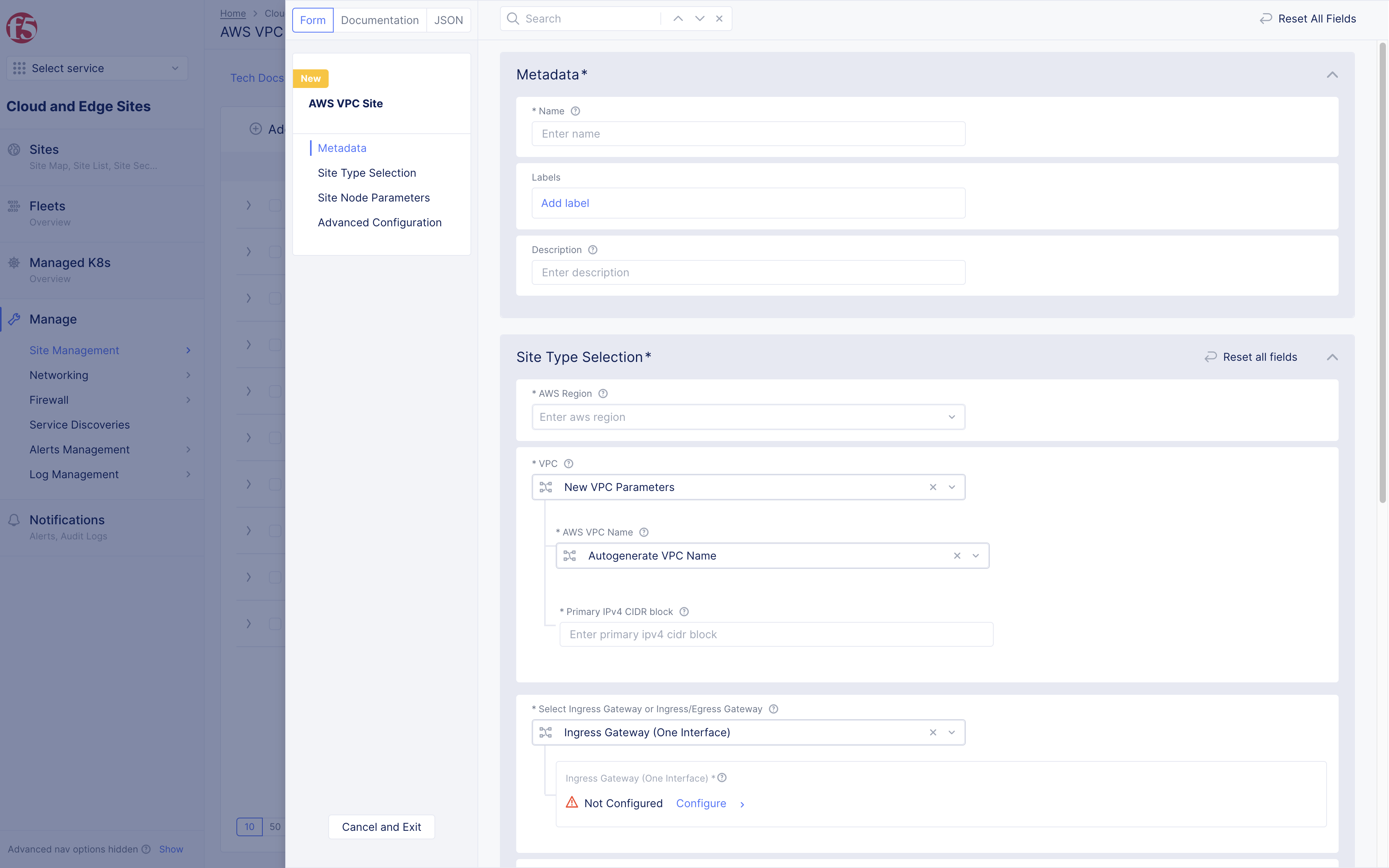Click search next result arrow
The height and width of the screenshot is (868, 1389).
tap(700, 19)
